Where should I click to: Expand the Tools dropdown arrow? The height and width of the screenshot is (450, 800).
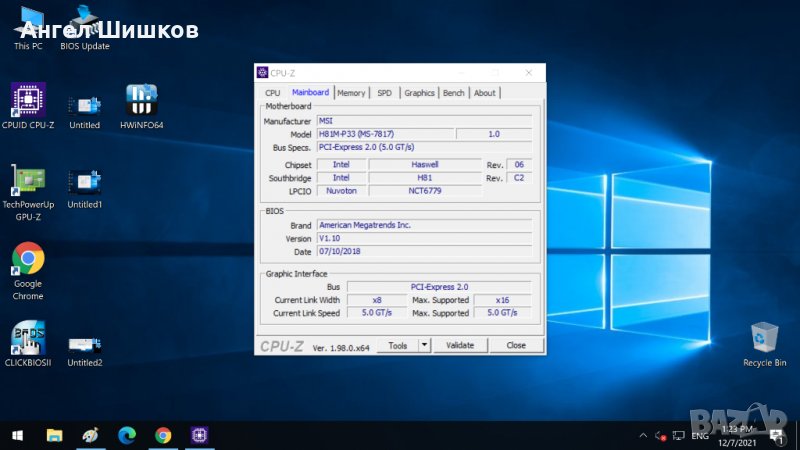pyautogui.click(x=424, y=345)
